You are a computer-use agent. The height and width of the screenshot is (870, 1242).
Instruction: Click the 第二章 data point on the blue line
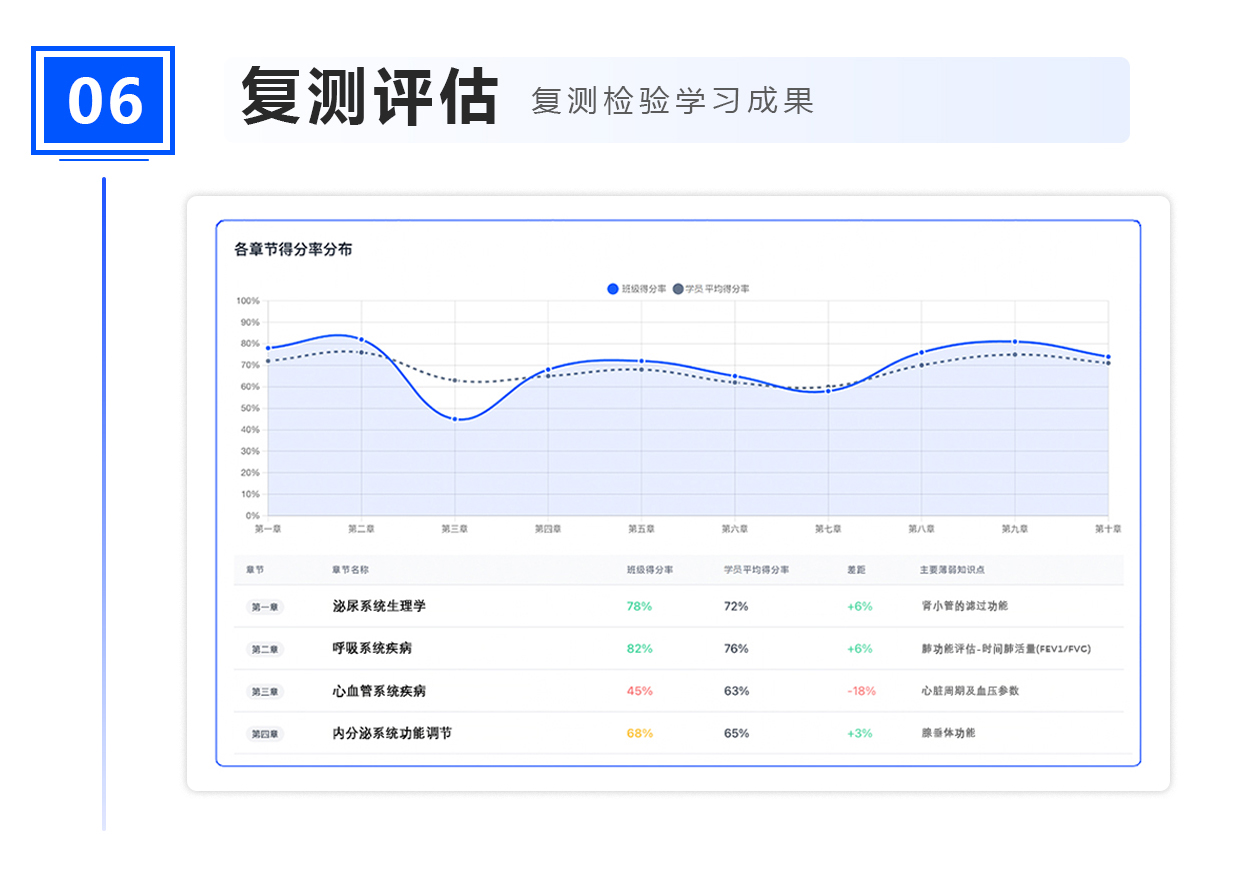click(x=361, y=340)
